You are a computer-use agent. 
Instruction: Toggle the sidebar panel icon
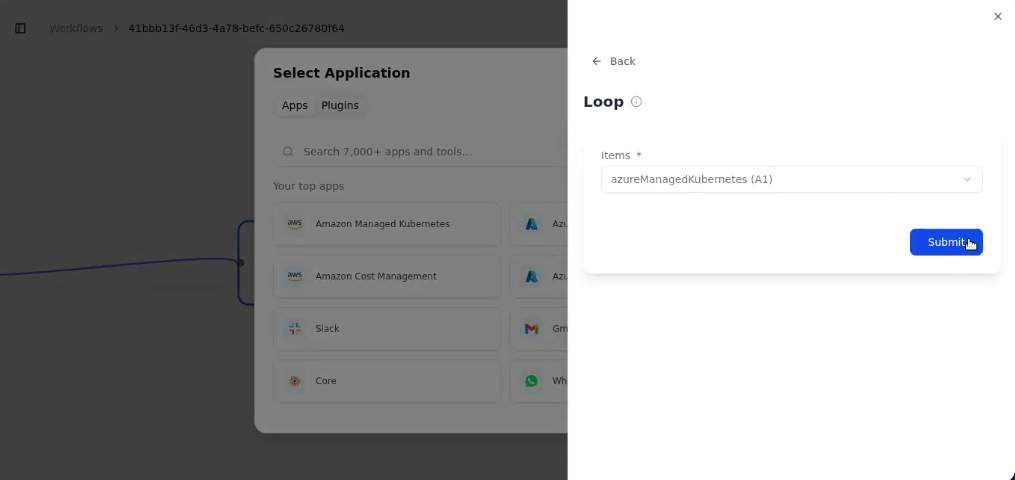[21, 28]
